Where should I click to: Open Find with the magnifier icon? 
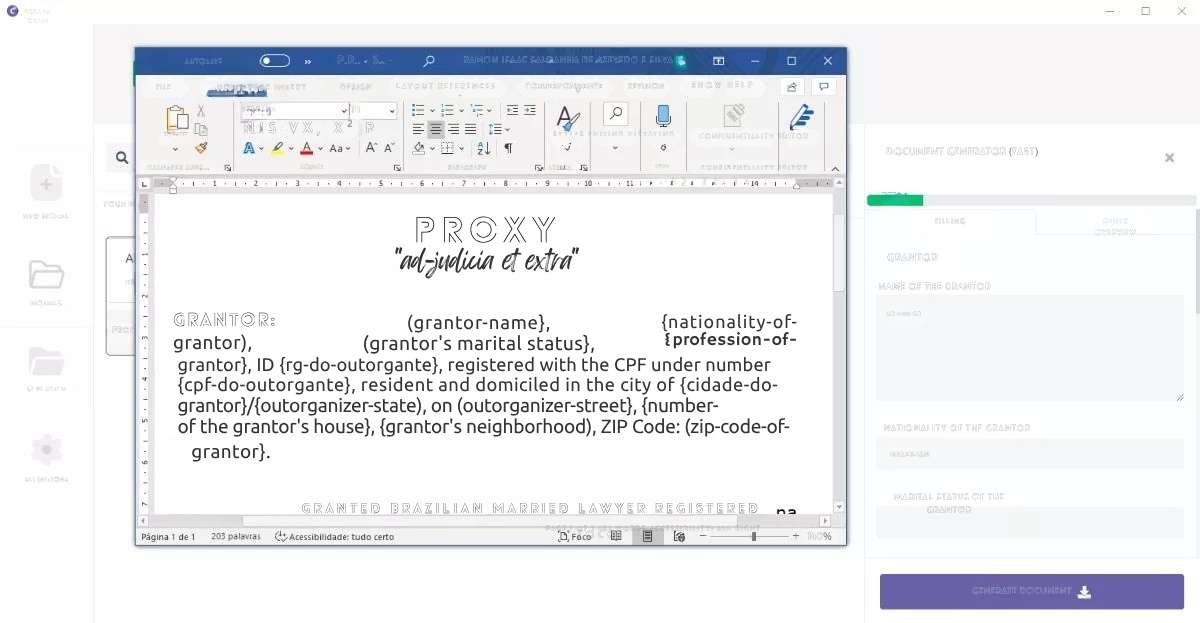615,112
